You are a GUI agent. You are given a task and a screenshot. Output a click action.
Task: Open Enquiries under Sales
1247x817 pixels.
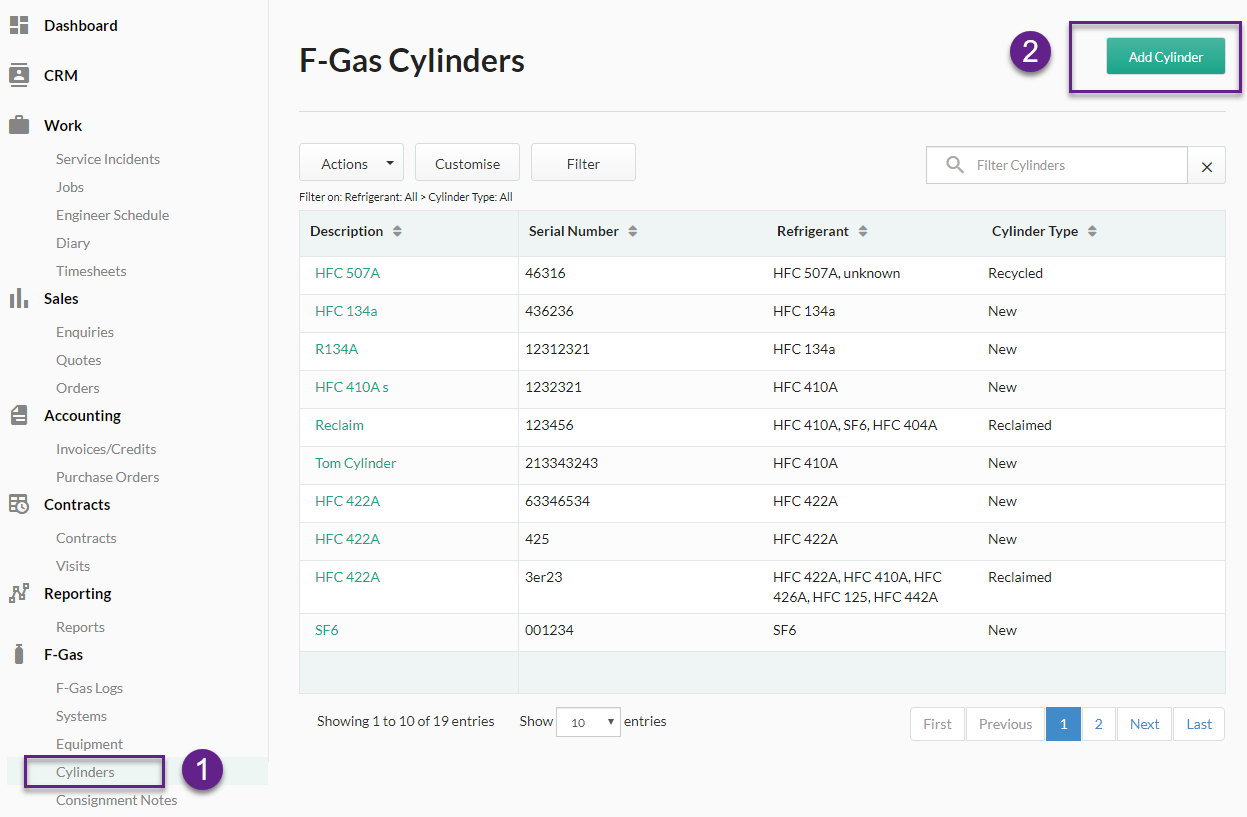(x=85, y=332)
